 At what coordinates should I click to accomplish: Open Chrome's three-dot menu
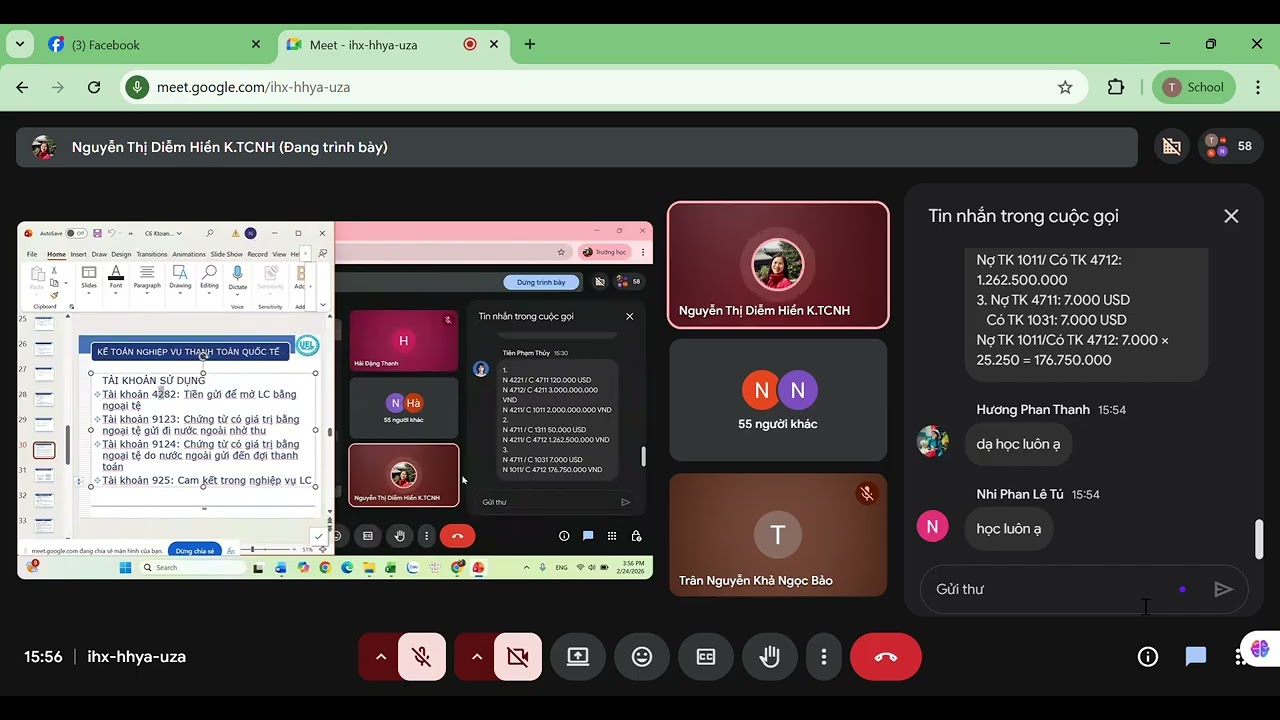[1258, 87]
